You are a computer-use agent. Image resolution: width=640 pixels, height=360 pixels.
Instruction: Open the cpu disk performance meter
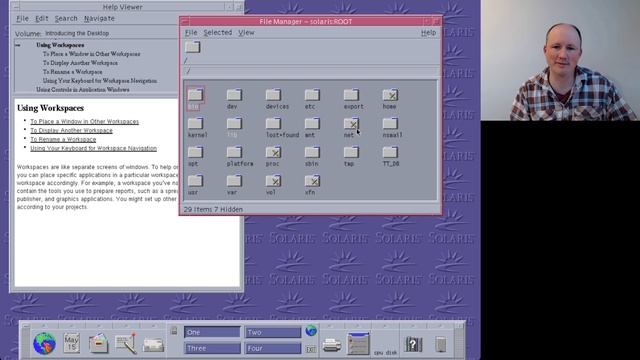[x=385, y=352]
